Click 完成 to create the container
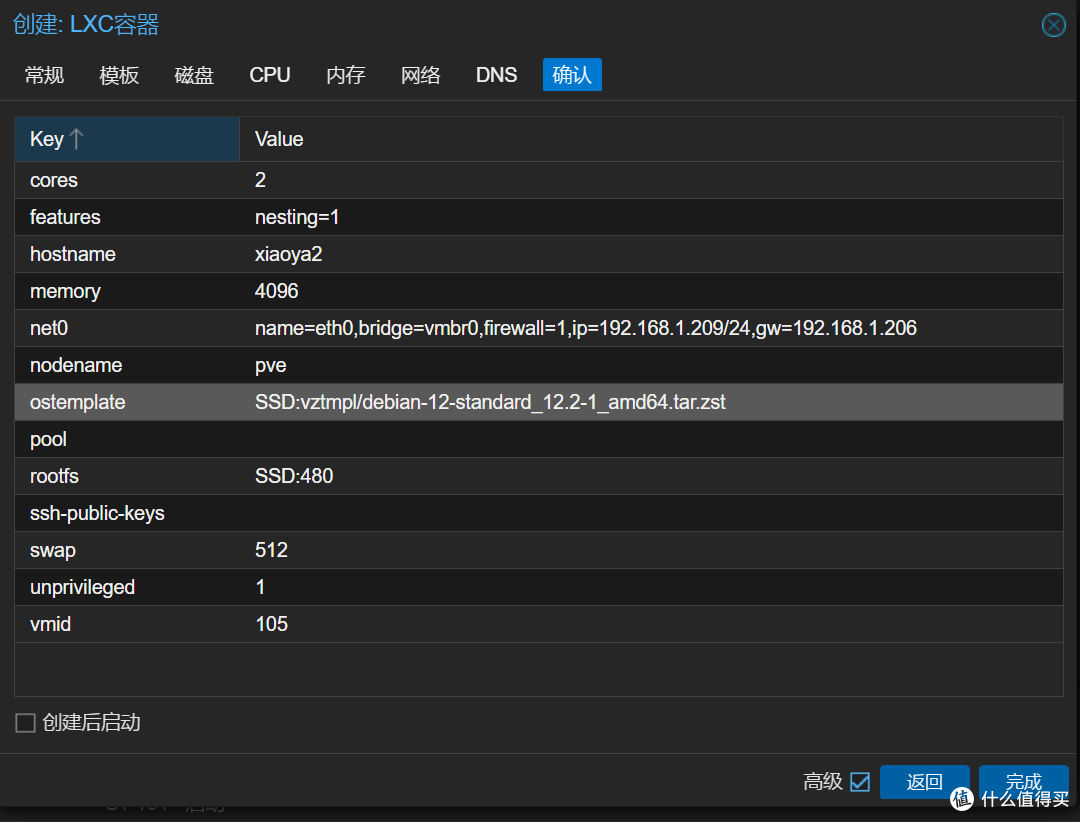The height and width of the screenshot is (822, 1080). (x=1023, y=782)
